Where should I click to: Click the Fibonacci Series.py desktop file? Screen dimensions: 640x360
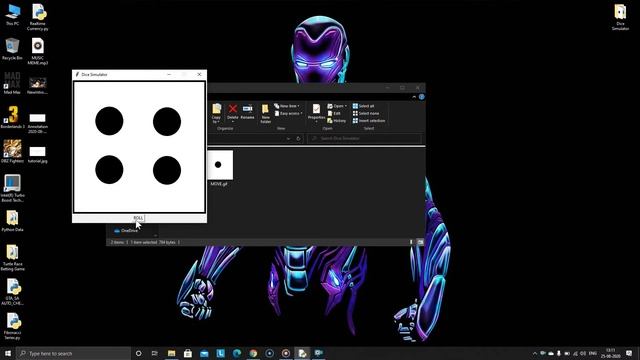click(12, 327)
